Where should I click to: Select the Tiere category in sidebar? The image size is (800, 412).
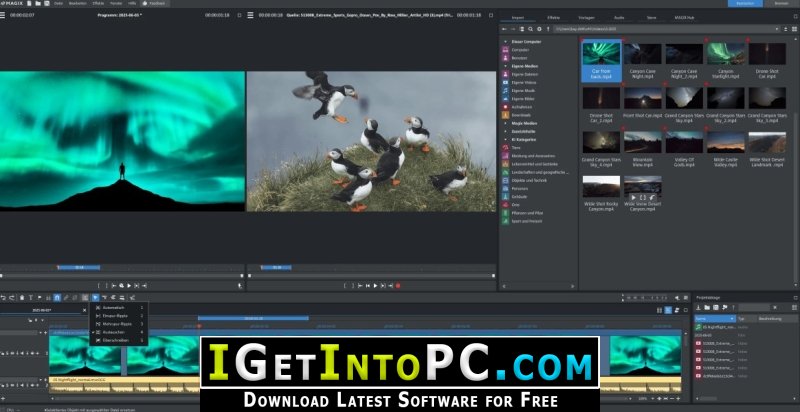(516, 148)
